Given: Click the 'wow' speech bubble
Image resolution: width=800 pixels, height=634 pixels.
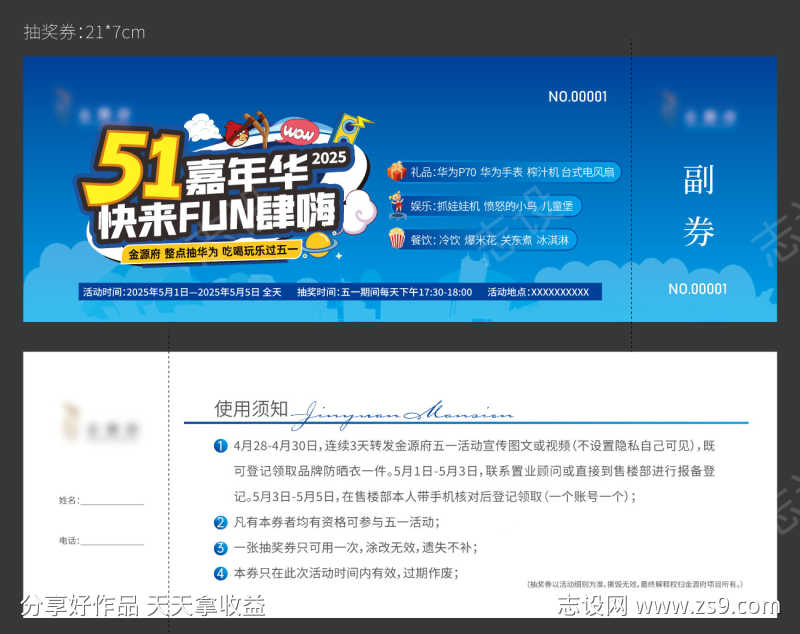Looking at the screenshot, I should coord(297,130).
